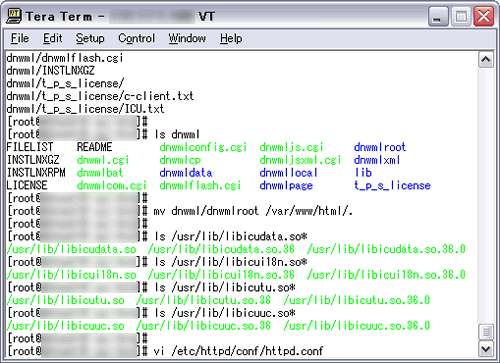Click README in the directory listing
The height and width of the screenshot is (363, 500).
click(94, 147)
